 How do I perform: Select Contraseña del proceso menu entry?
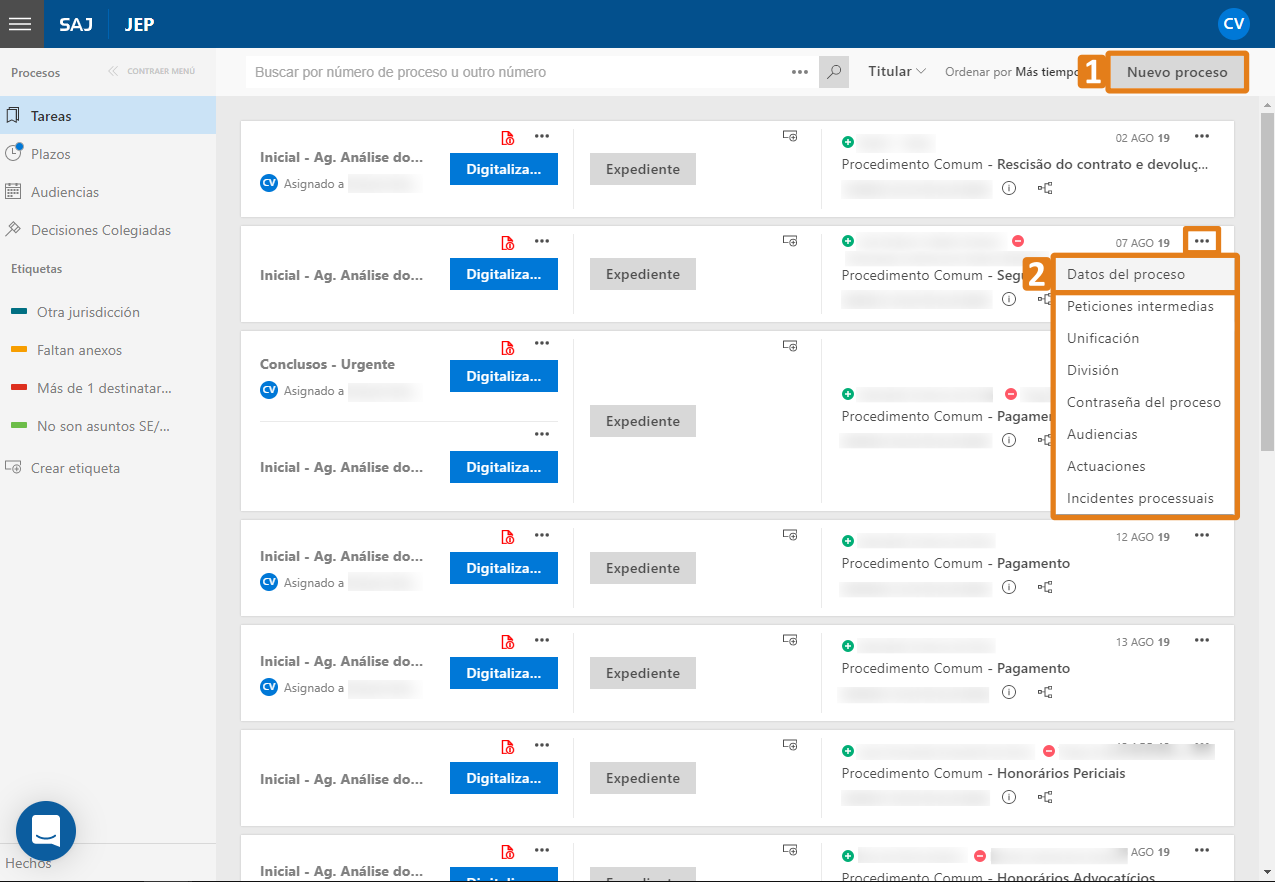coord(1143,402)
